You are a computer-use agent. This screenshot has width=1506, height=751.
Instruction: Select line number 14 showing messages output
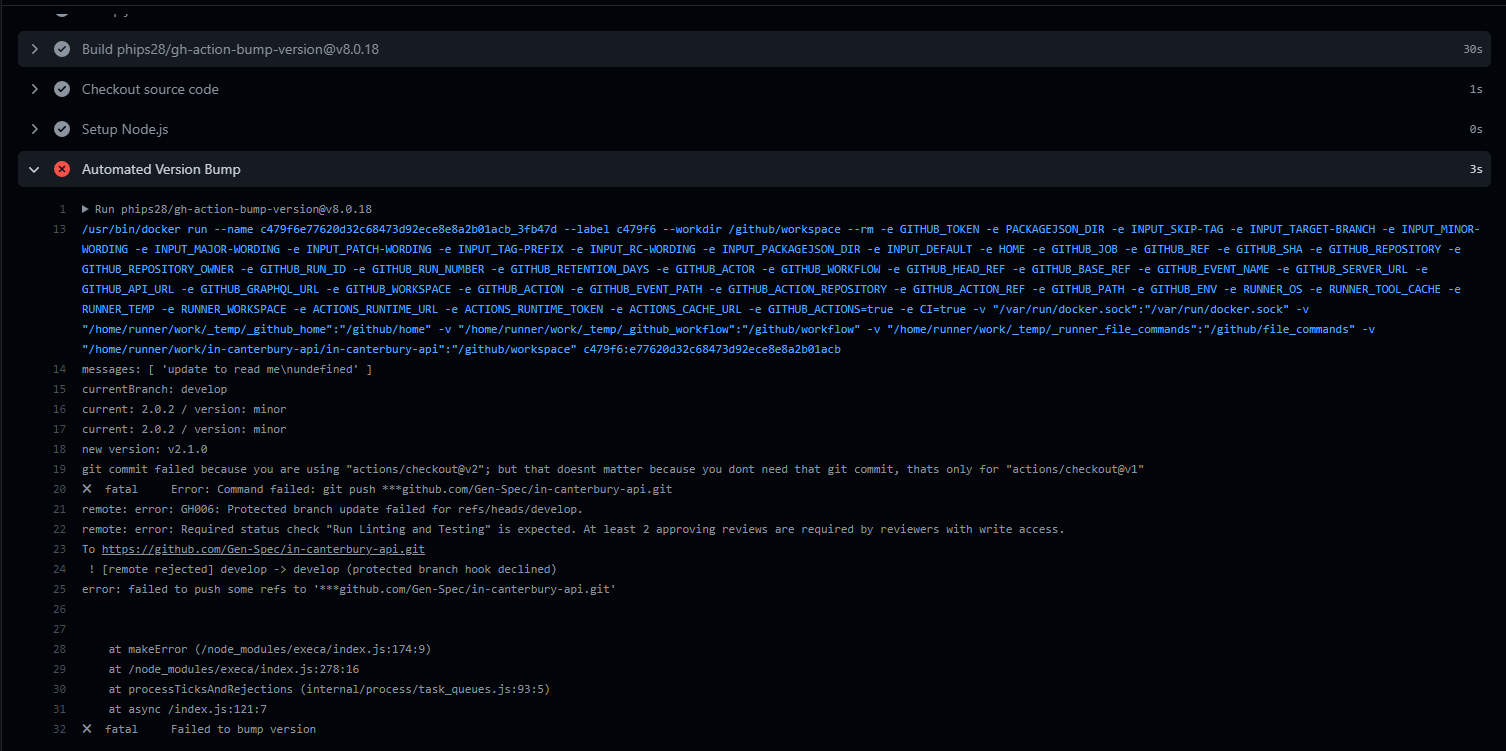[x=59, y=368]
